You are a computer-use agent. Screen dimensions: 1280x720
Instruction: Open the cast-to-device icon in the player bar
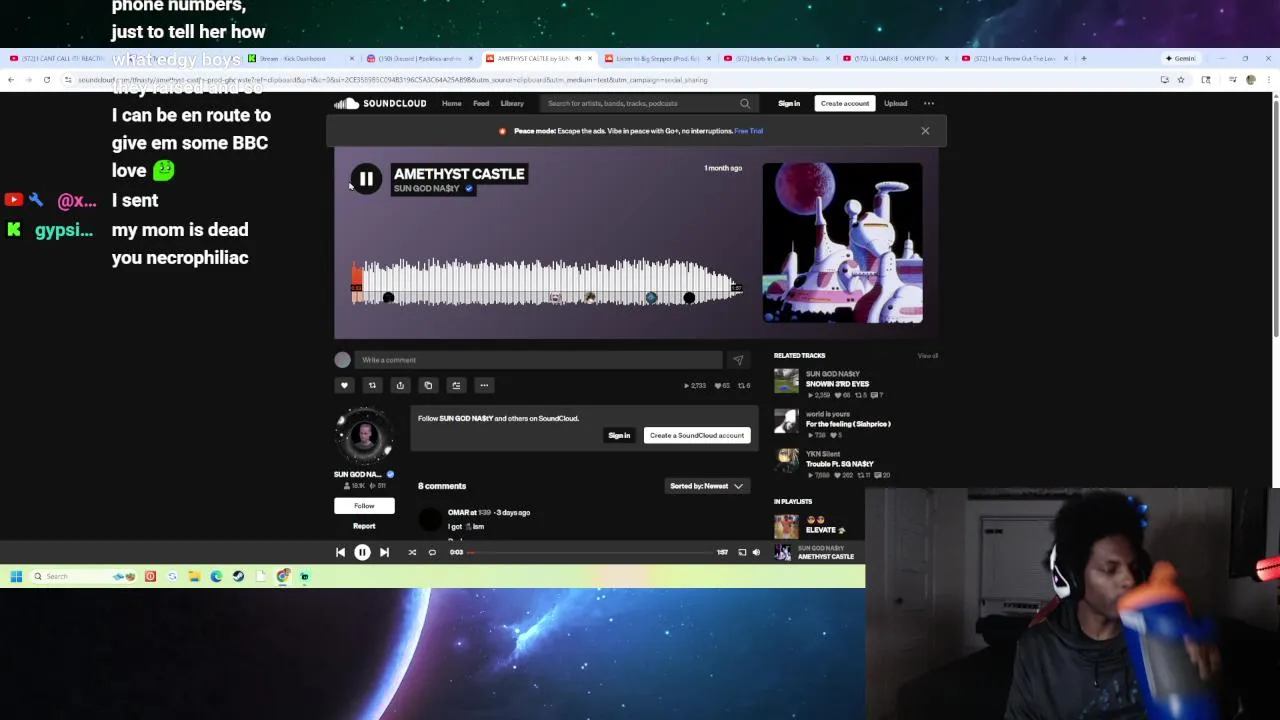(742, 552)
